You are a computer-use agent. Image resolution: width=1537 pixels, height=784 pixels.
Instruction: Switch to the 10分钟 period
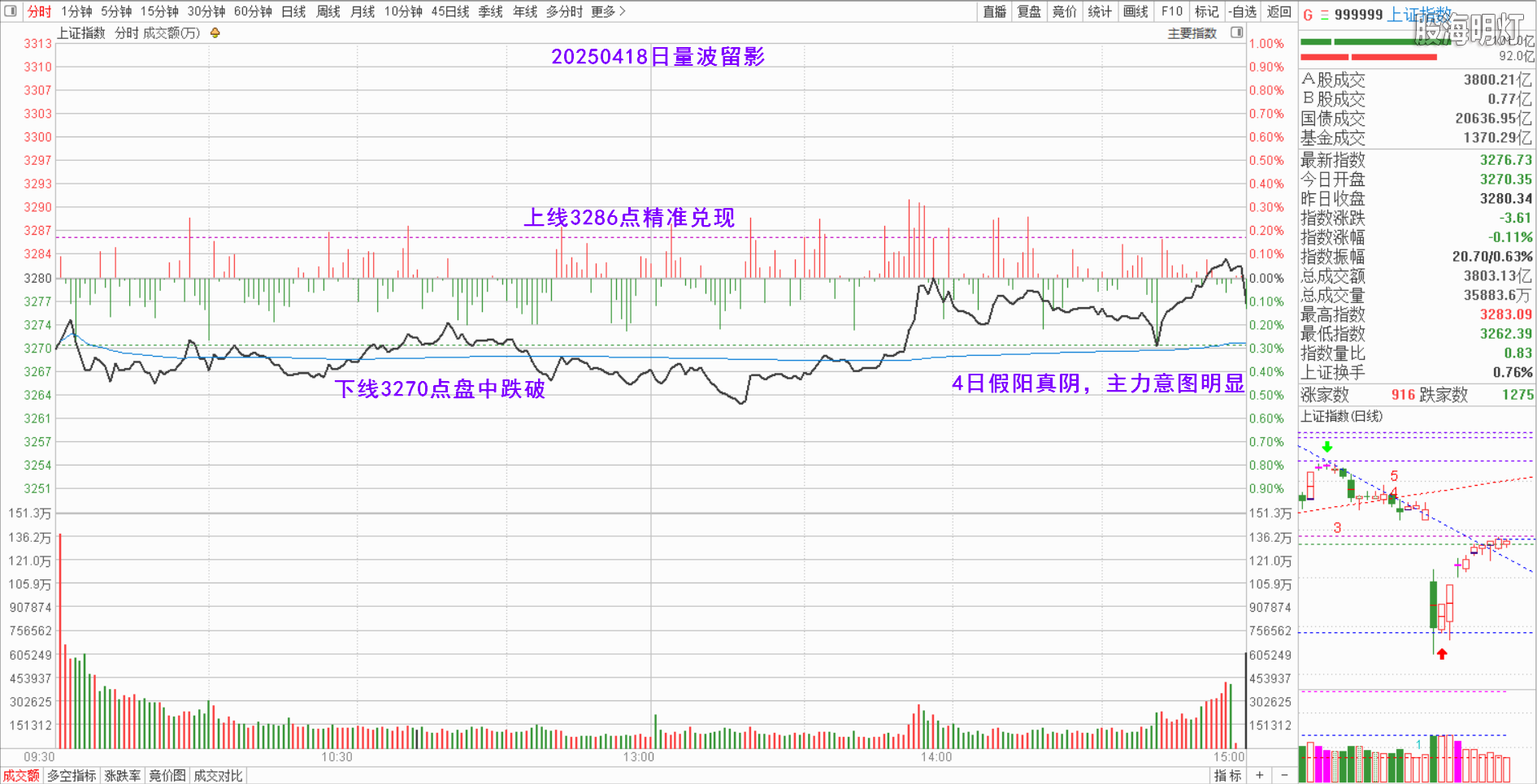pos(403,11)
